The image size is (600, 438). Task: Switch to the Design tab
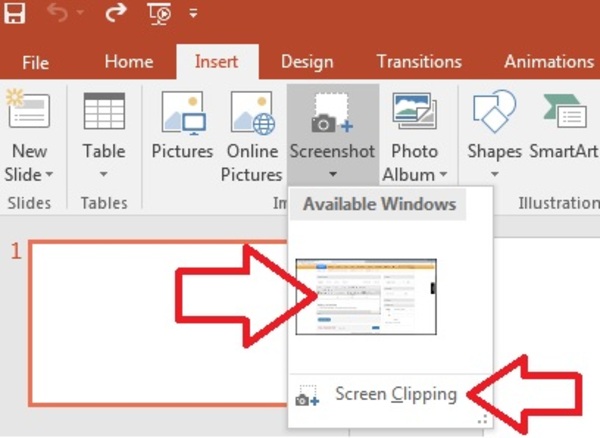307,62
